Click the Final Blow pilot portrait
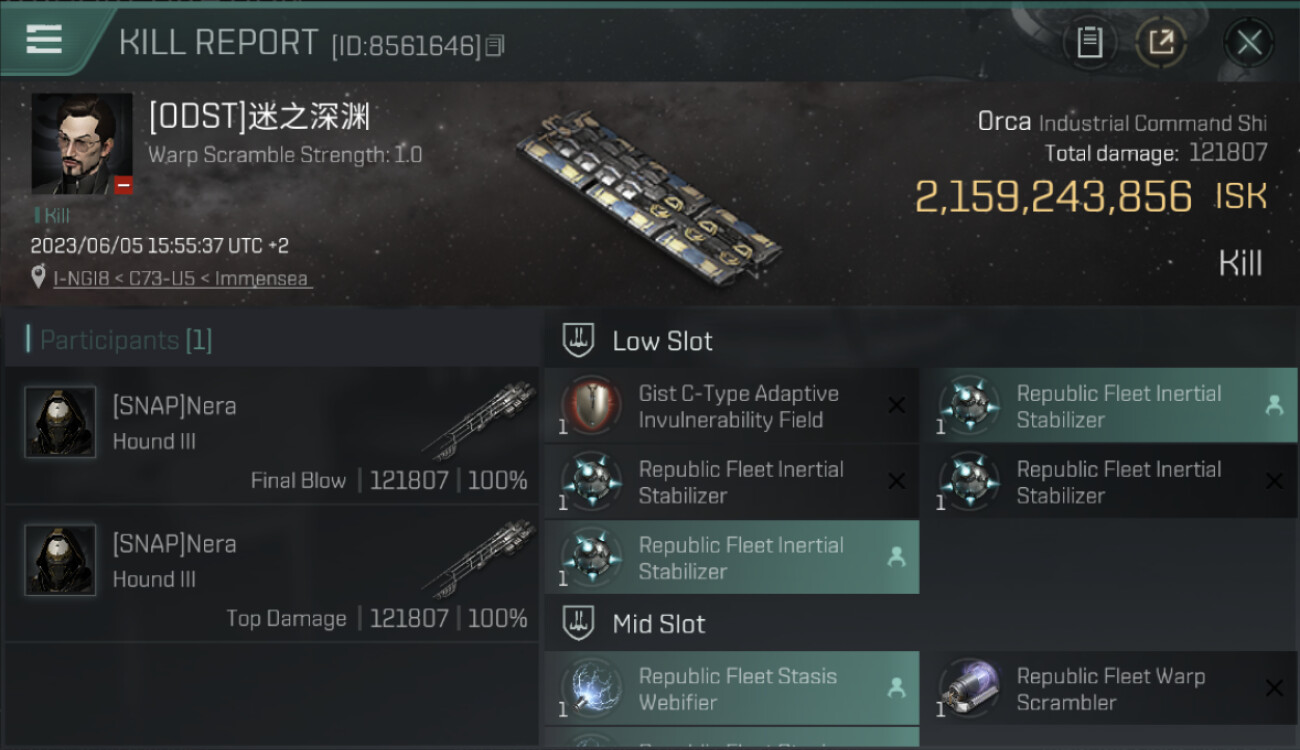 point(61,422)
